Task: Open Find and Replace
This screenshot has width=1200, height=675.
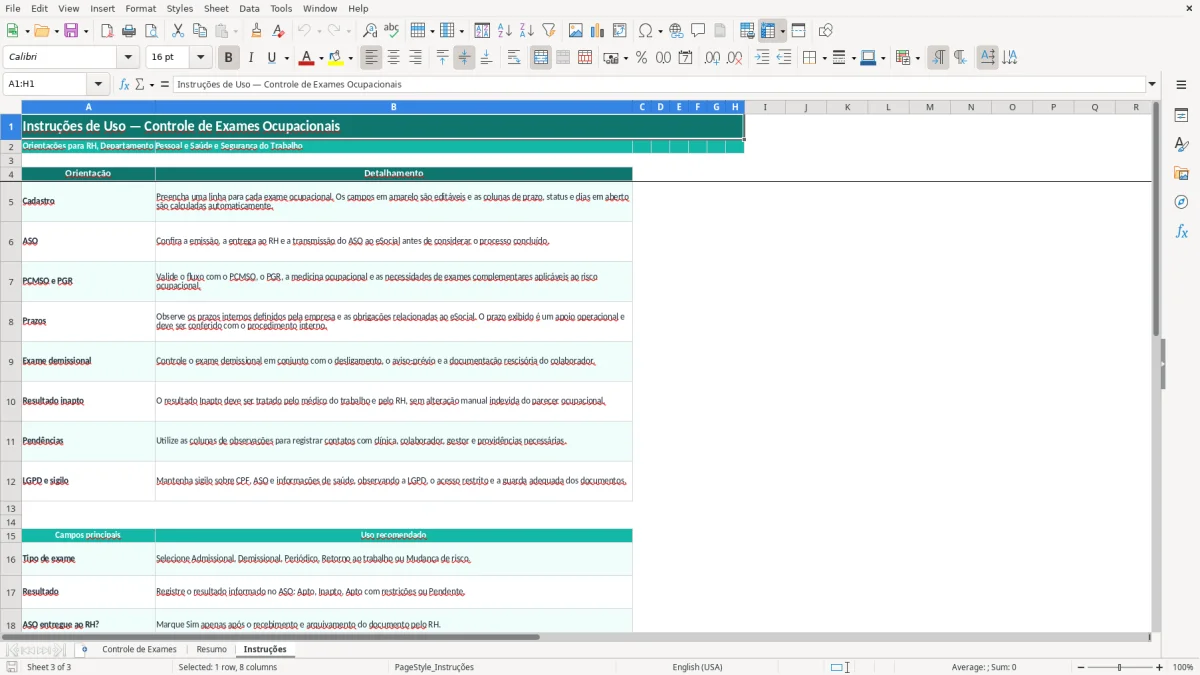Action: pyautogui.click(x=370, y=31)
